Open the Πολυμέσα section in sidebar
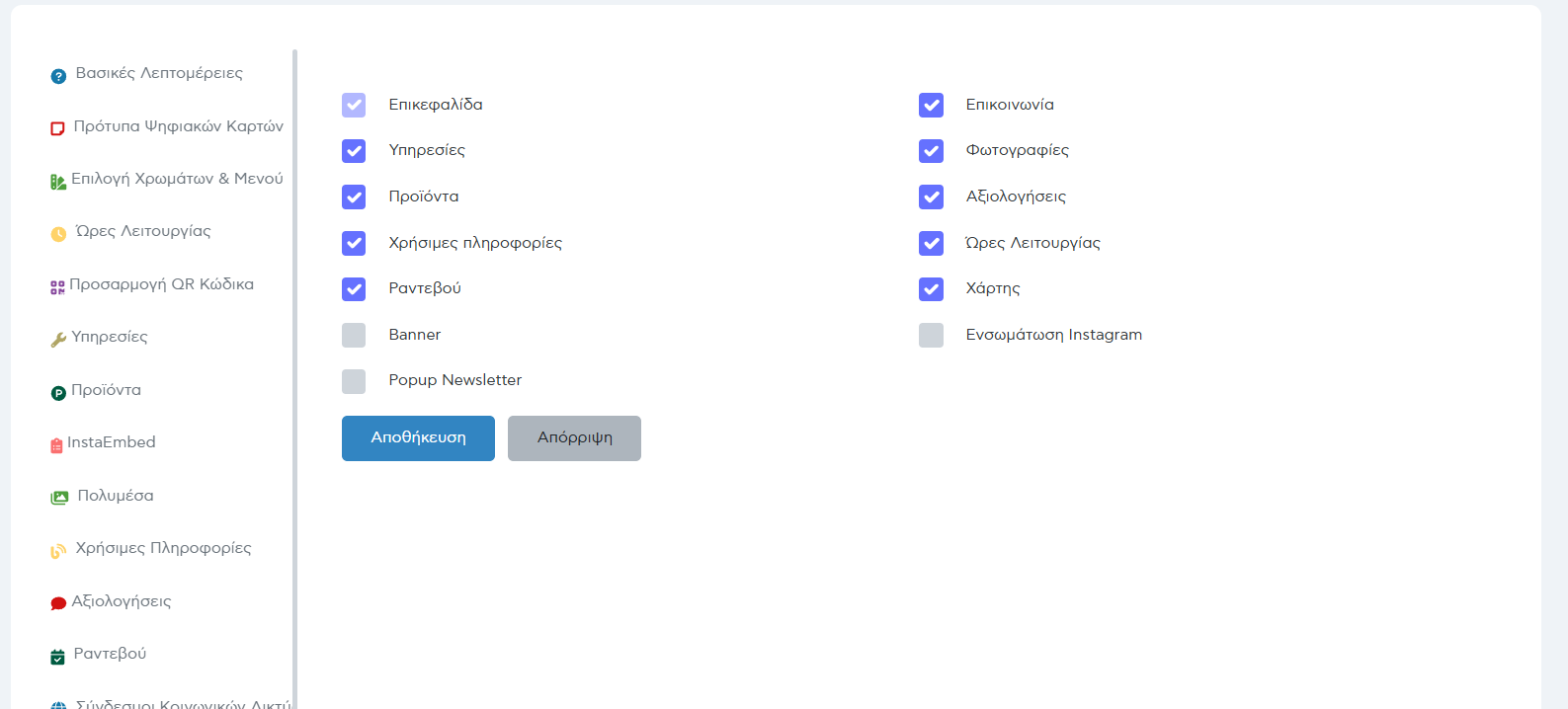The width and height of the screenshot is (1568, 709). click(115, 496)
